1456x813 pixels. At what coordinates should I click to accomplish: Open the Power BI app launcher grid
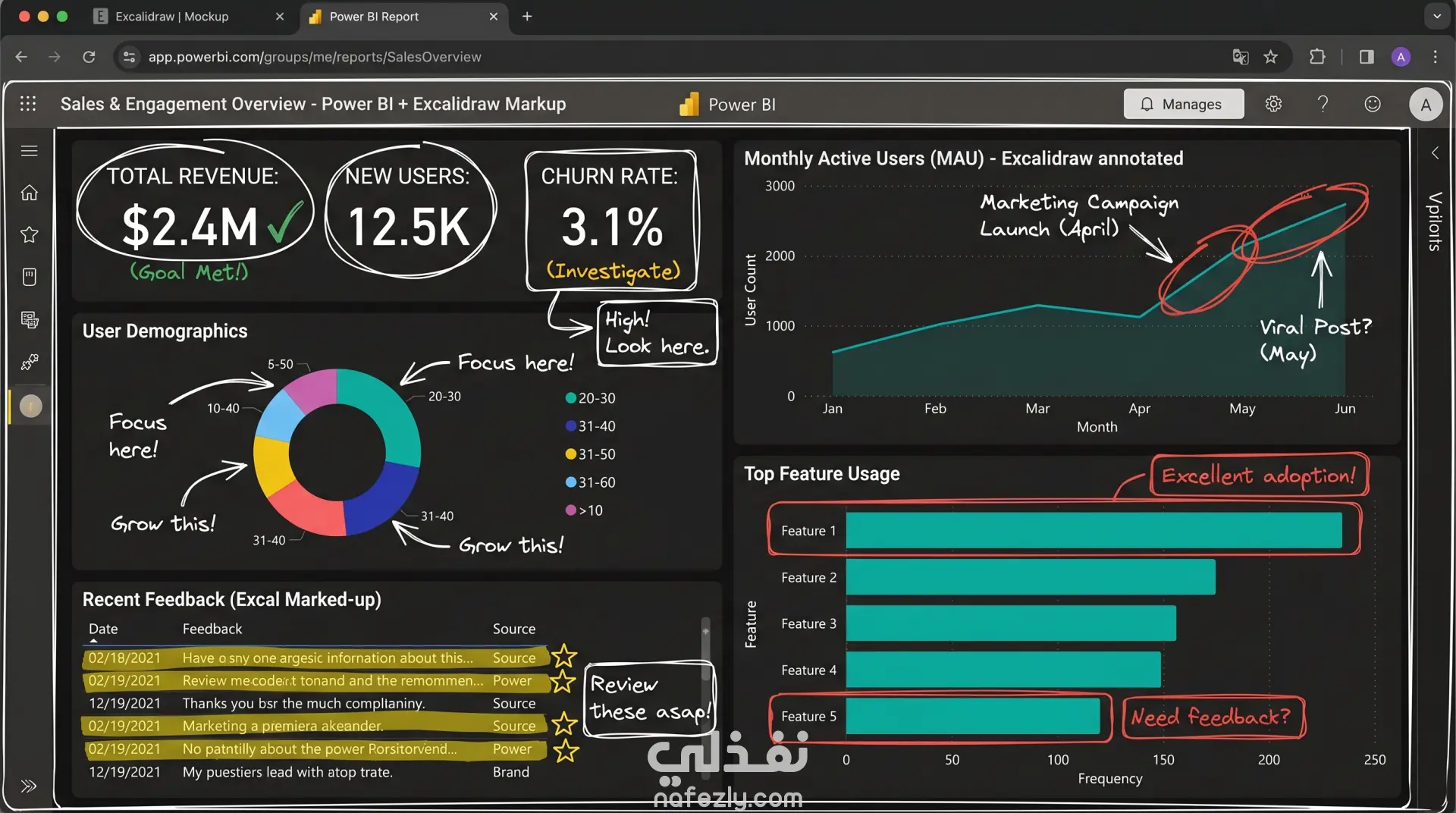pos(28,104)
